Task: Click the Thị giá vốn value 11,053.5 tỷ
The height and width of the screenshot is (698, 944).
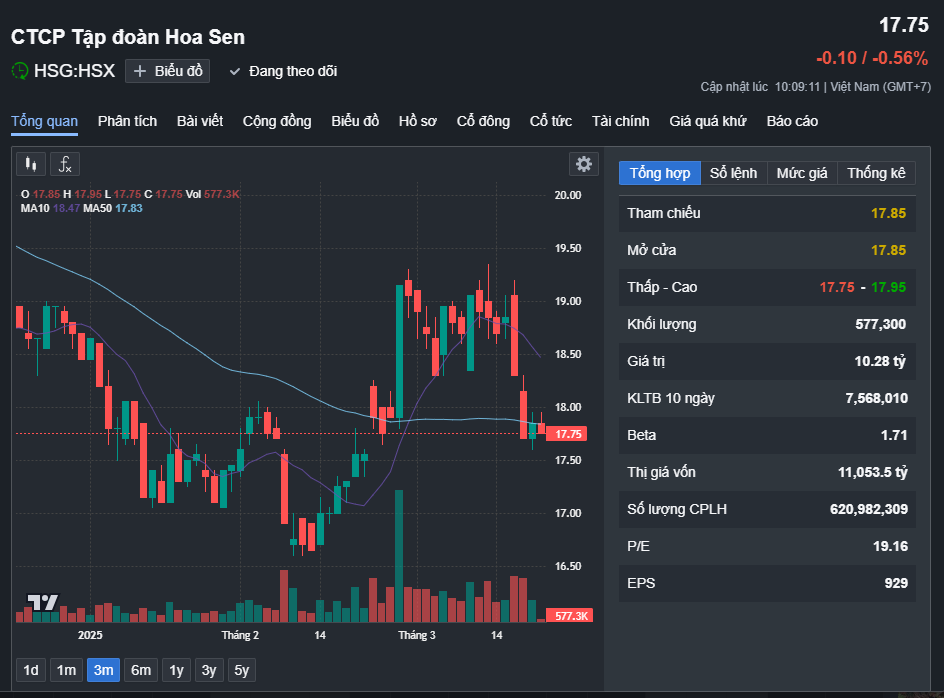Action: pos(873,473)
